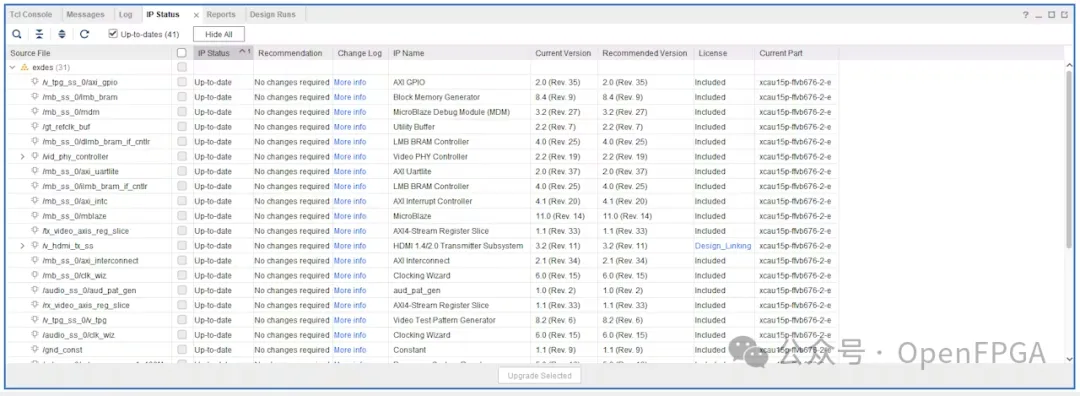Close the IP Status tab

click(196, 15)
